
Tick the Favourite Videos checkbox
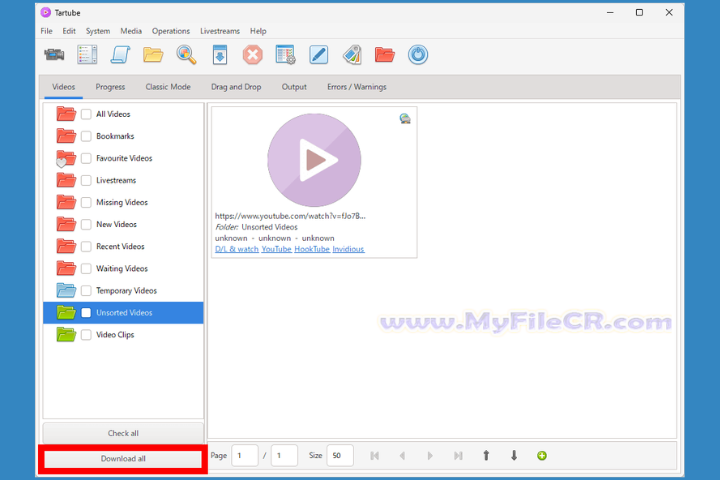86,158
